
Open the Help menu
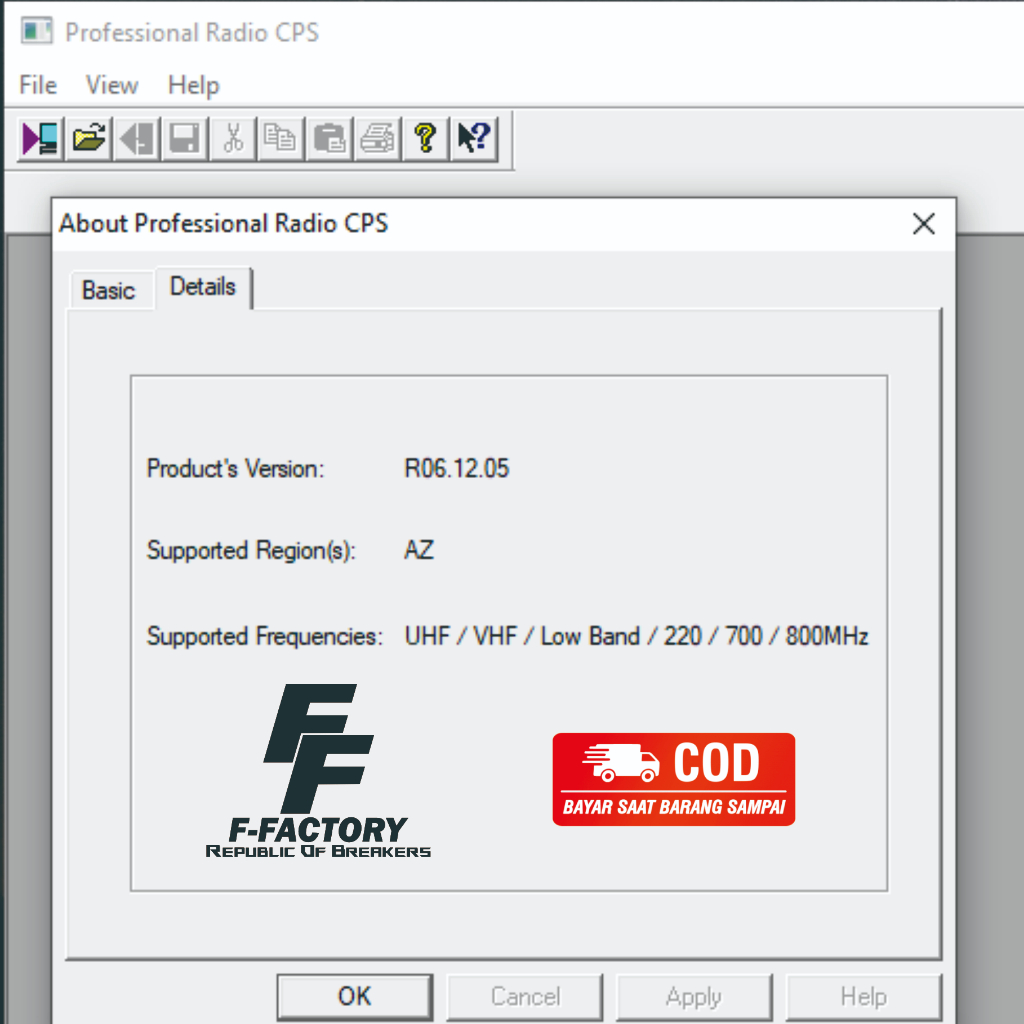(193, 85)
